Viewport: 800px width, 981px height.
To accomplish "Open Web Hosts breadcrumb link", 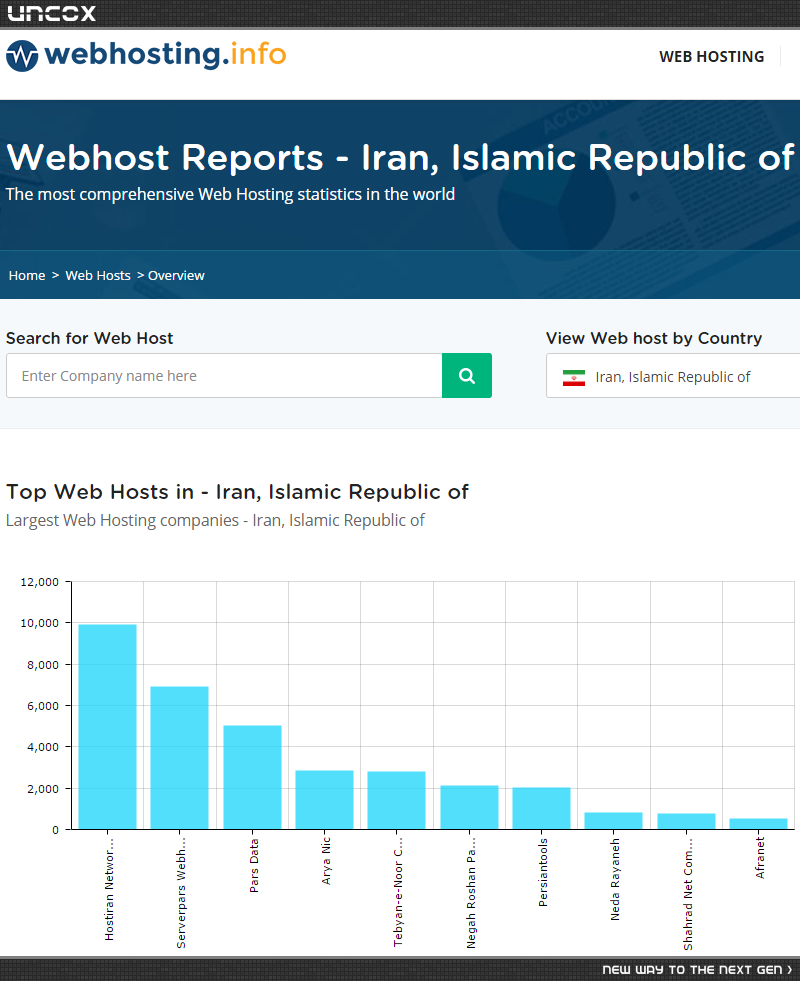I will tap(98, 275).
